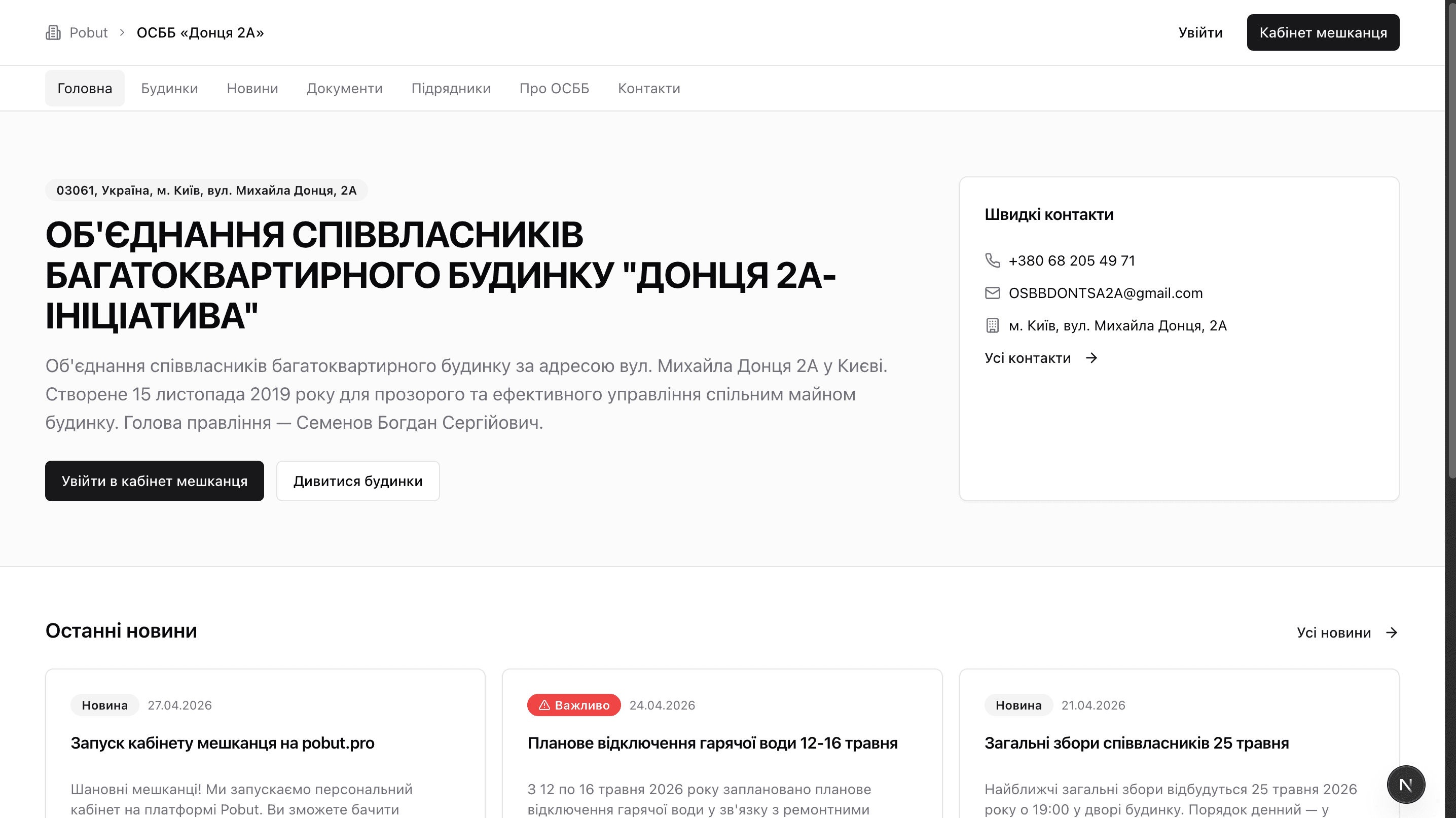Click address м. Київ, вул. Михайла Донця, 2А
This screenshot has height=818, width=1456.
[1117, 325]
